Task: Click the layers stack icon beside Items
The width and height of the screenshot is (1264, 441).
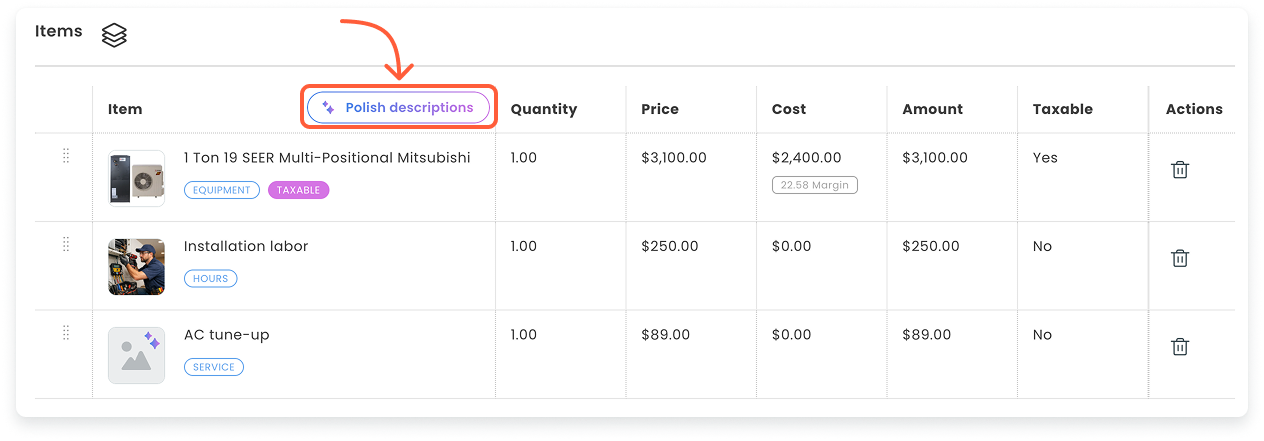Action: (115, 36)
